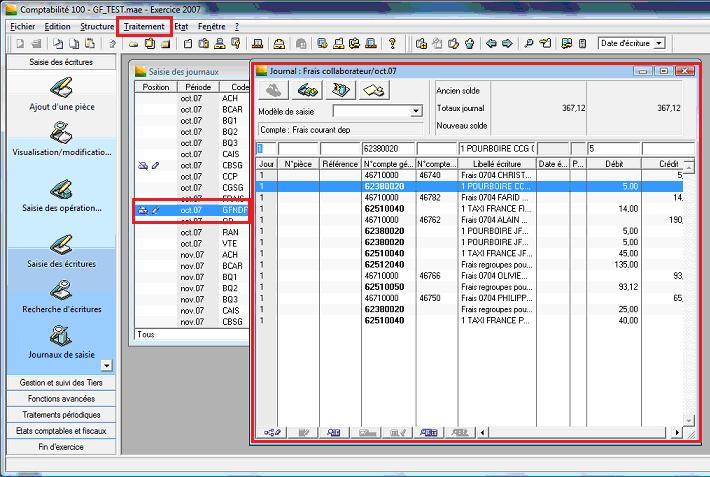This screenshot has width=710, height=477.
Task: Select the oct.07 GFNDF journal row
Action: coord(190,210)
